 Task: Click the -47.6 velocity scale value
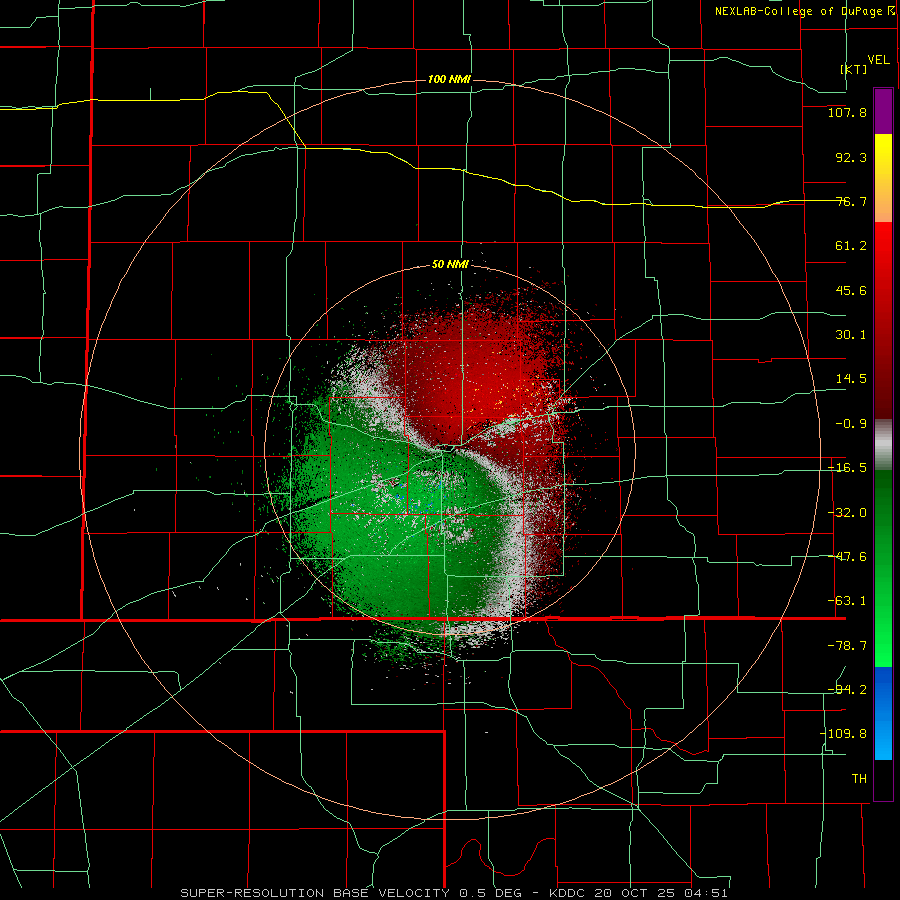[x=847, y=557]
